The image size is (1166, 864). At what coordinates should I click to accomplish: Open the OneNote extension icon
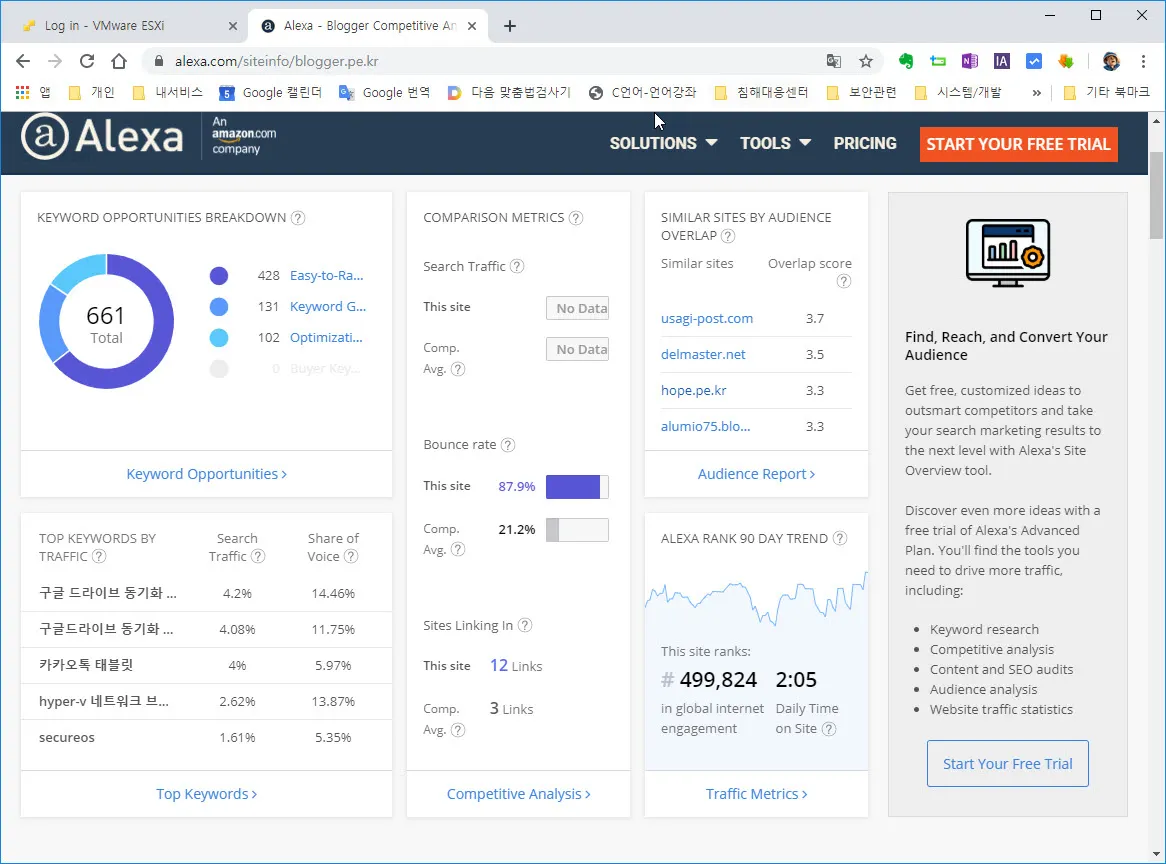coord(969,61)
